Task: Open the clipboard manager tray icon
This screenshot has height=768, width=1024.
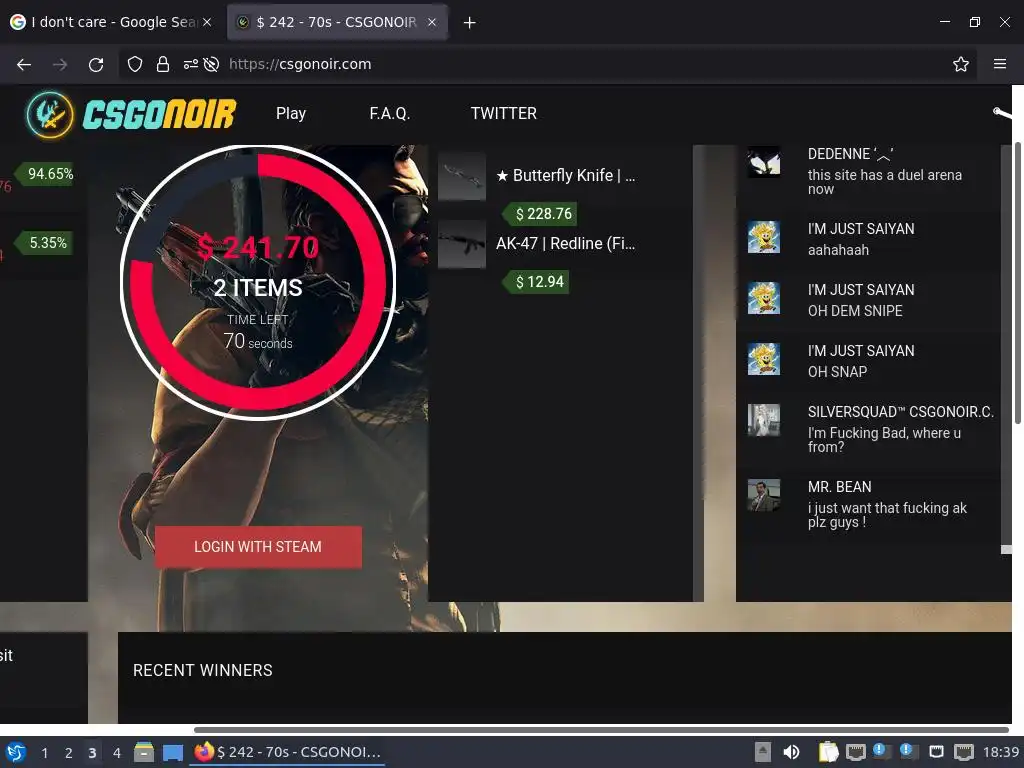Action: 828,752
